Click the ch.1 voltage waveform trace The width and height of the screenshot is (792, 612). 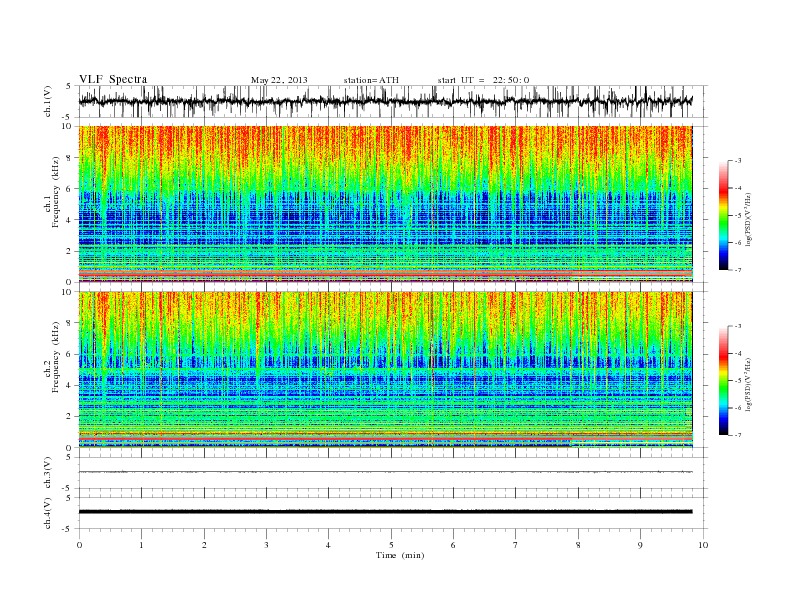point(385,101)
